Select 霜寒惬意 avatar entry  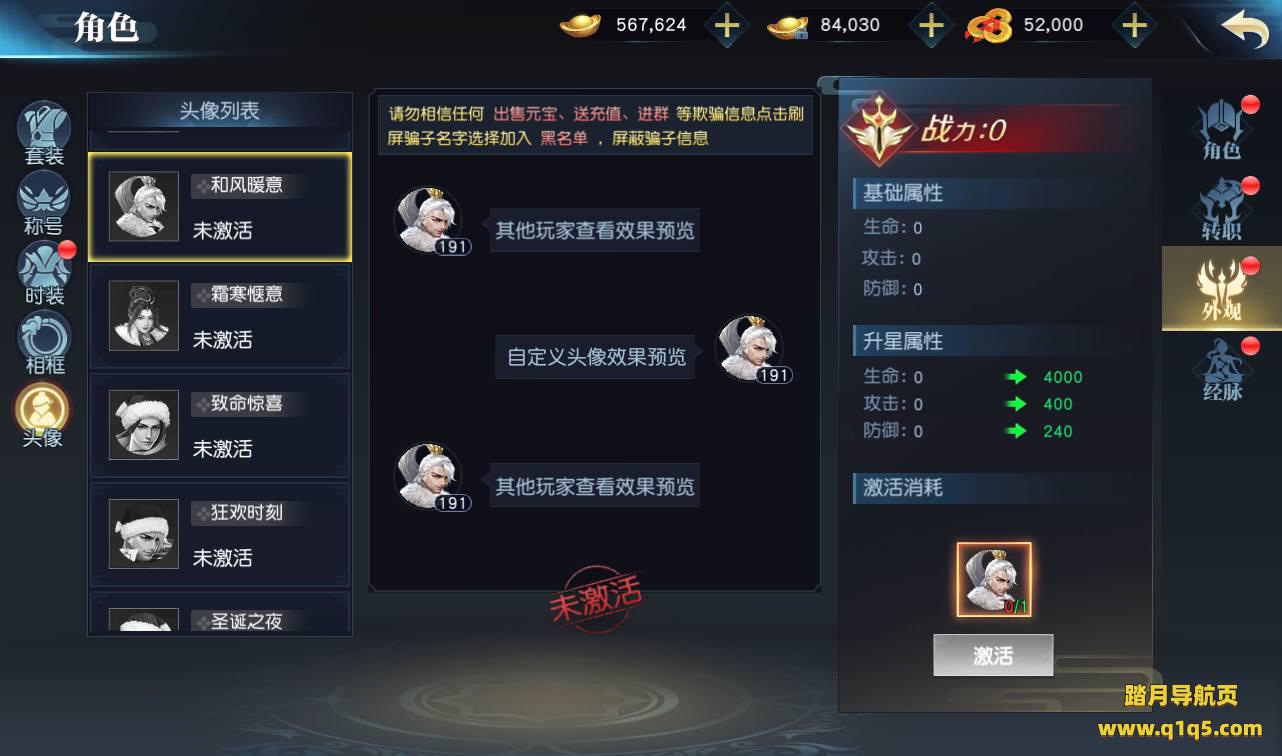coord(220,316)
